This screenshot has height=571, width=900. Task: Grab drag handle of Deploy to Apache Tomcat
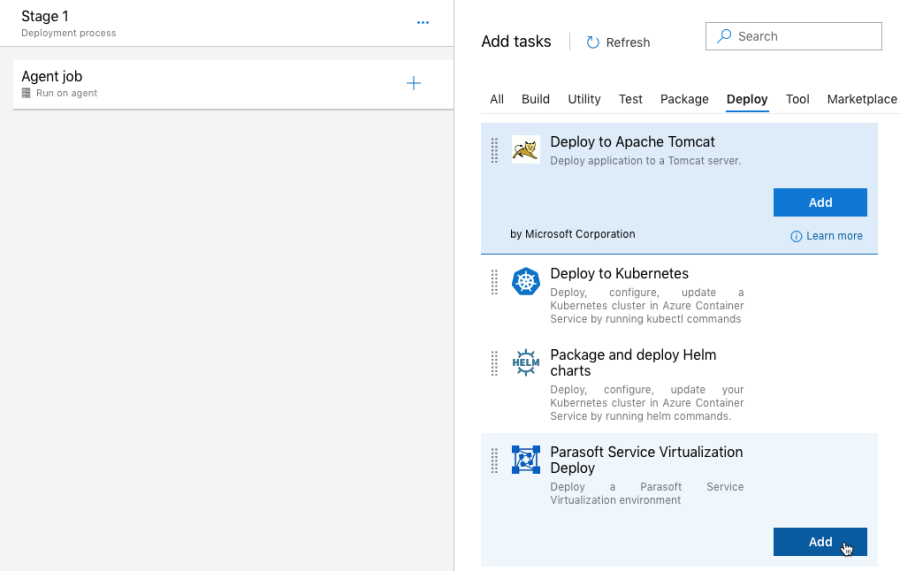tap(494, 150)
